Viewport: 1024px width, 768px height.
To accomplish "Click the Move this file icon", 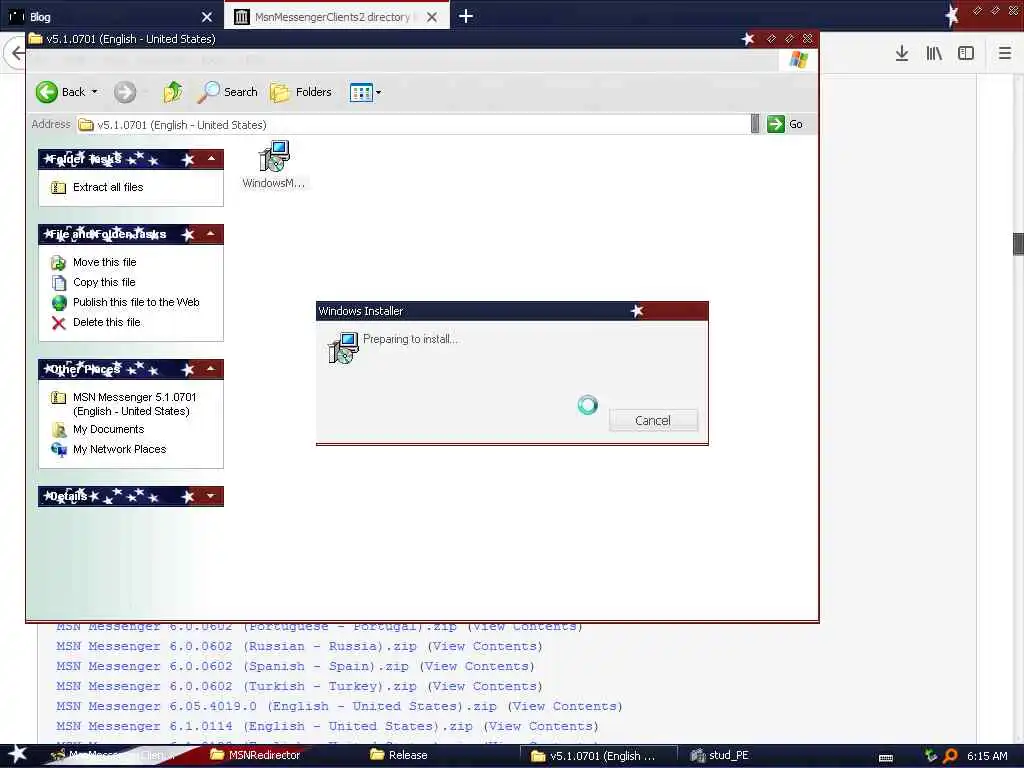I will (59, 263).
